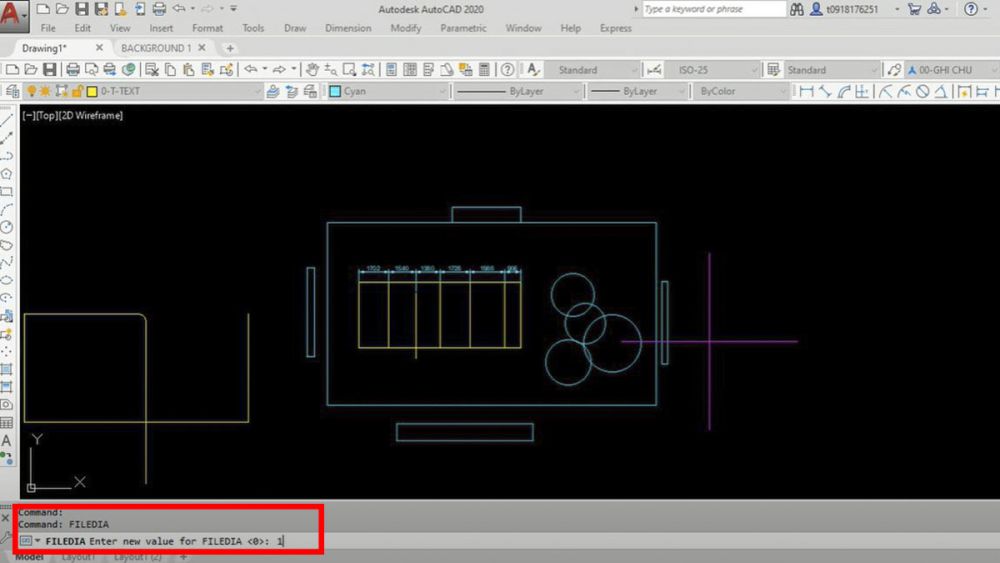The height and width of the screenshot is (563, 1000).
Task: Select the Multiline Text tool
Action: [6, 441]
